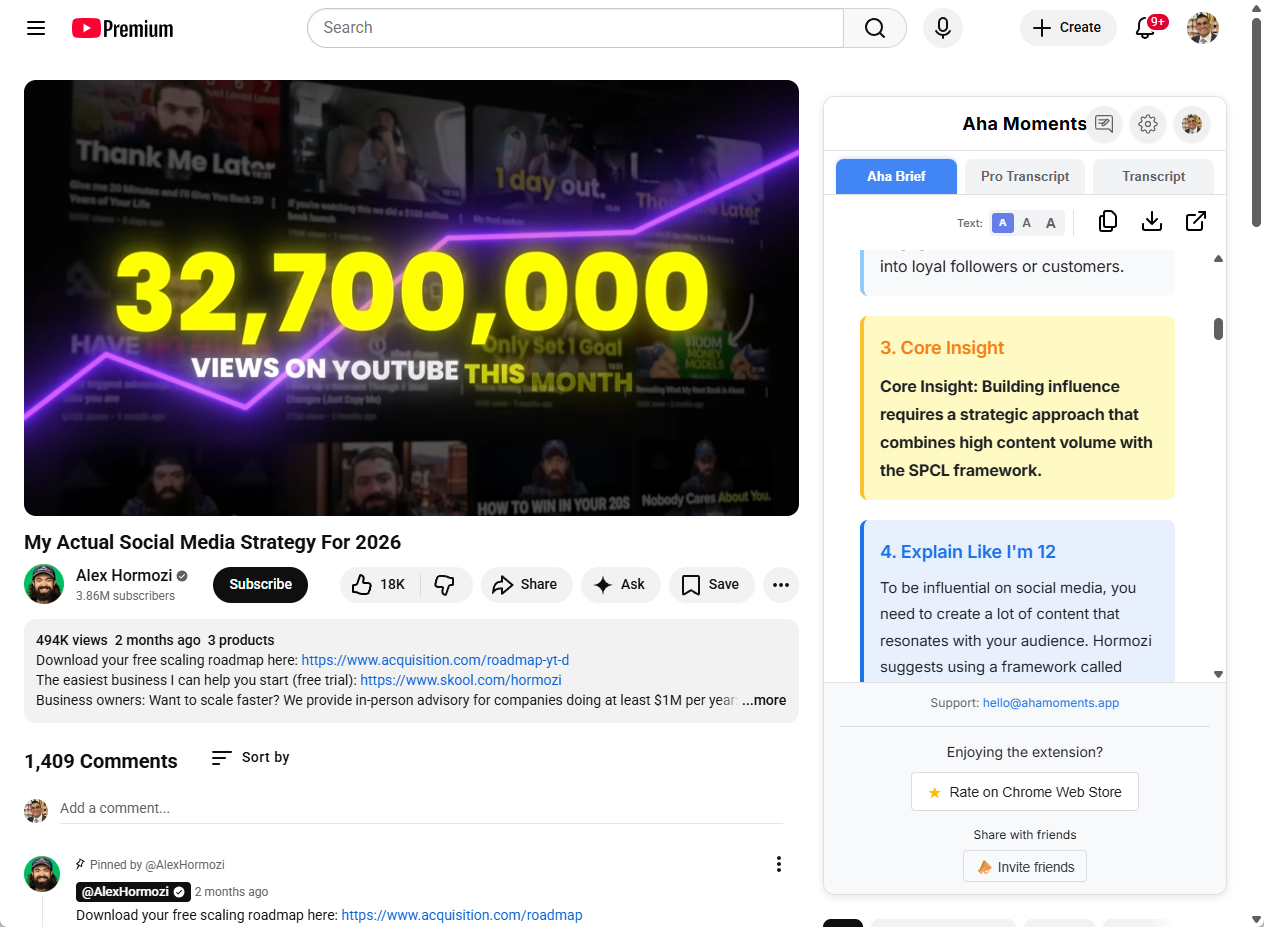This screenshot has height=927, width=1264.
Task: Click Aha panel scroll up arrow
Action: 1218,259
